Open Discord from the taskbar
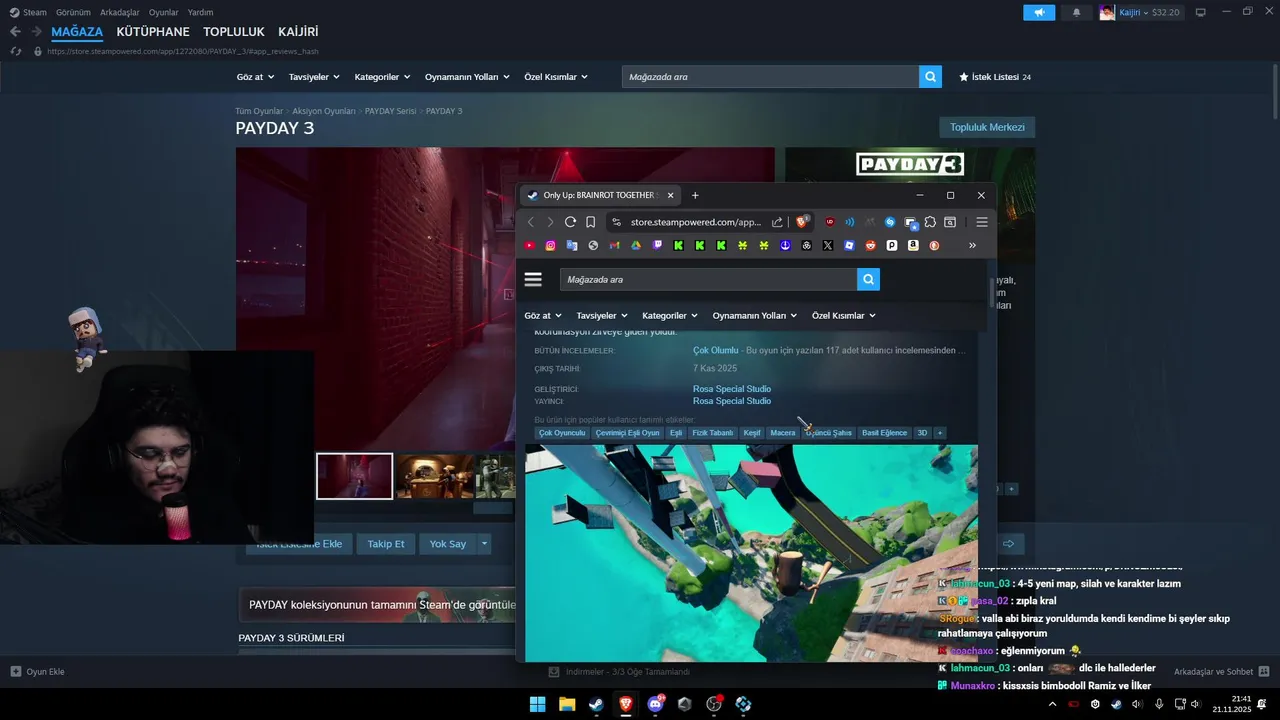This screenshot has height=720, width=1280. coord(656,704)
